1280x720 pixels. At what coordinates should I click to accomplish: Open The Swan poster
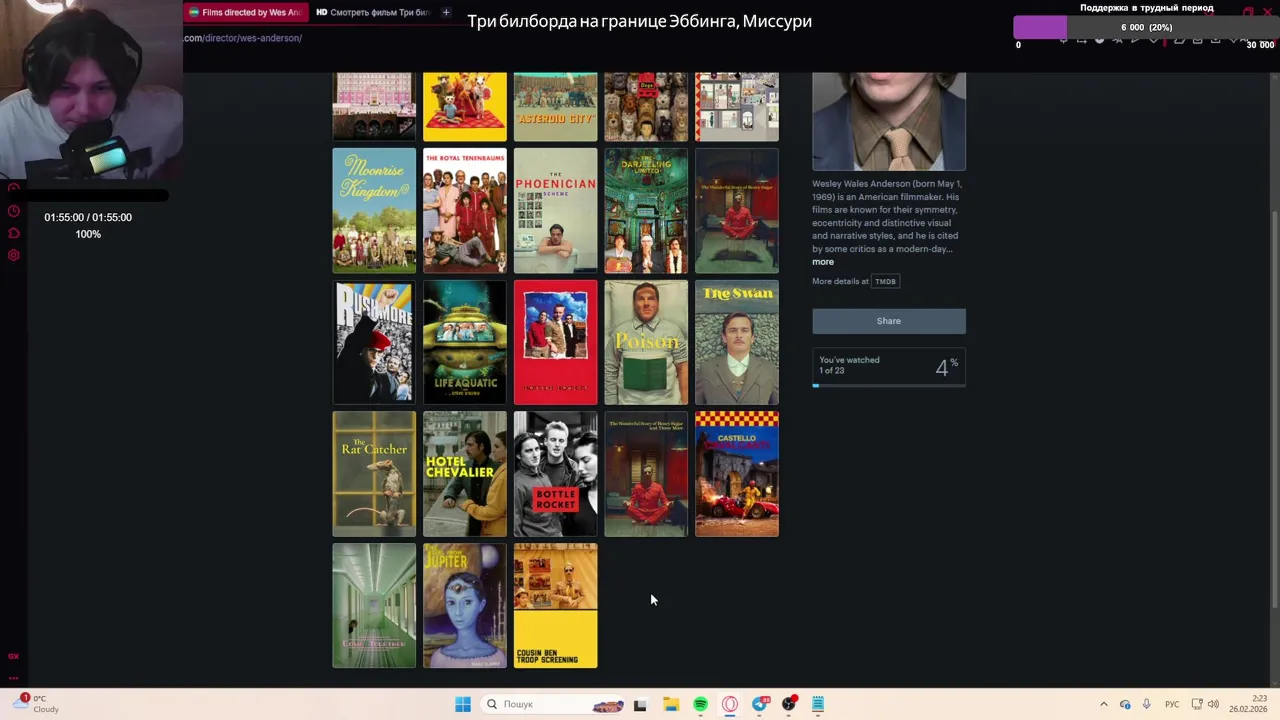click(737, 342)
